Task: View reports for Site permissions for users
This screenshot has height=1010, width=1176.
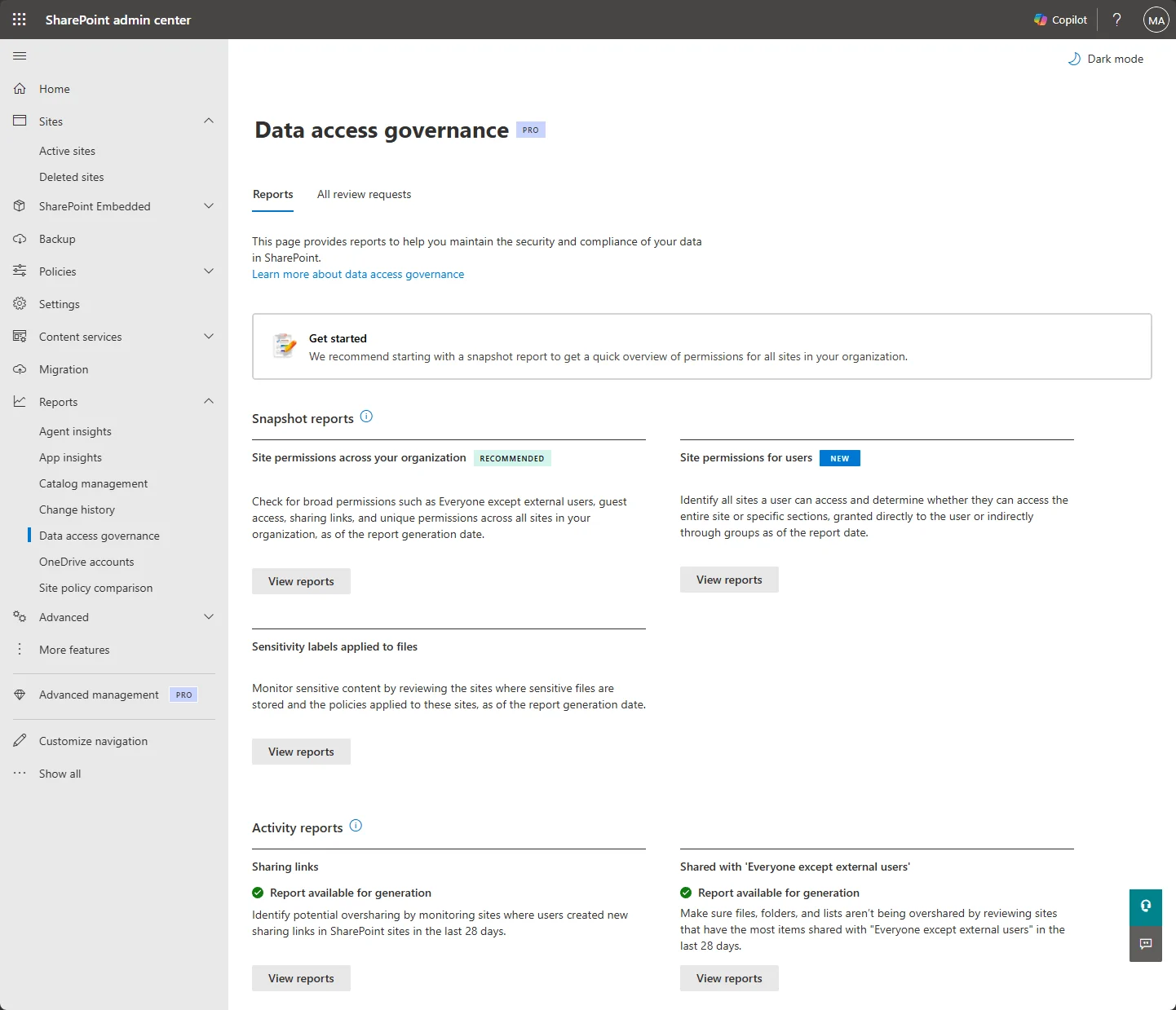Action: click(x=729, y=580)
